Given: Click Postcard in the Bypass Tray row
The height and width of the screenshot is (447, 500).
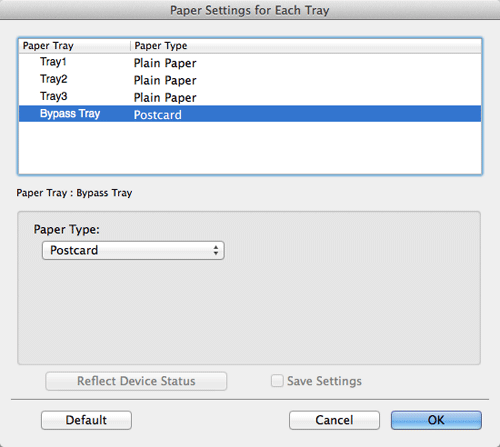Looking at the screenshot, I should click(158, 115).
